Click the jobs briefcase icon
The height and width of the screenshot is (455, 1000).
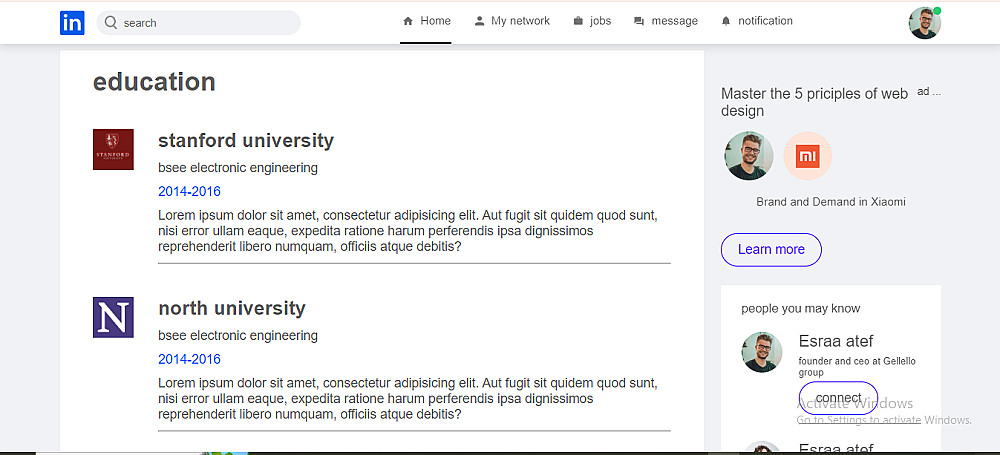coord(578,21)
